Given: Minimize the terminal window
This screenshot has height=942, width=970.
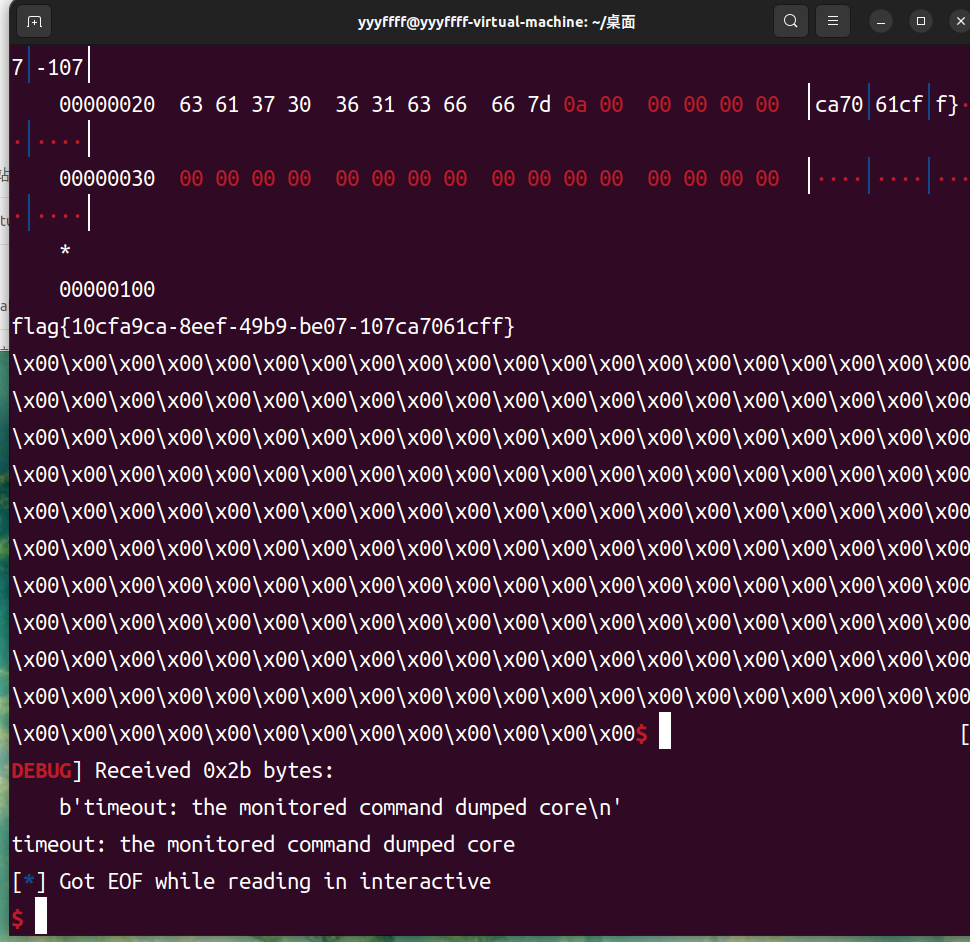Looking at the screenshot, I should click(878, 21).
